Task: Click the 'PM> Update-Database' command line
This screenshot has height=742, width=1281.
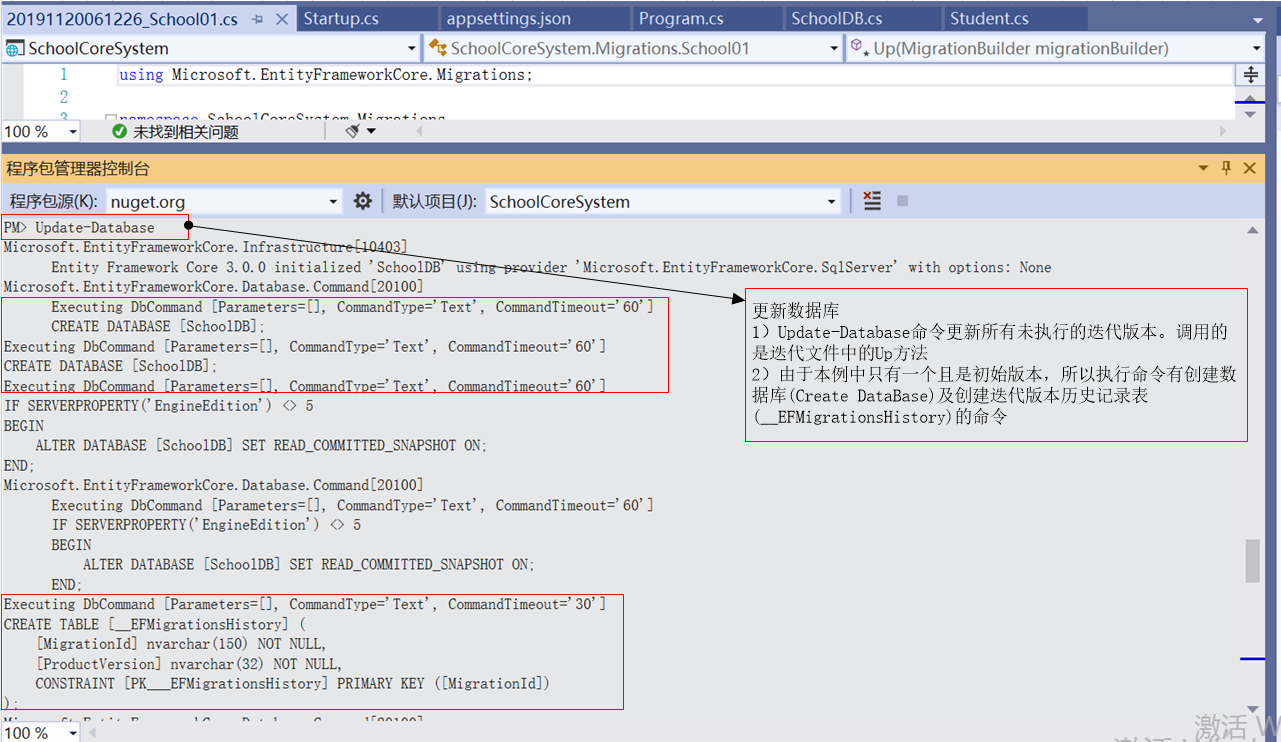Action: [79, 228]
